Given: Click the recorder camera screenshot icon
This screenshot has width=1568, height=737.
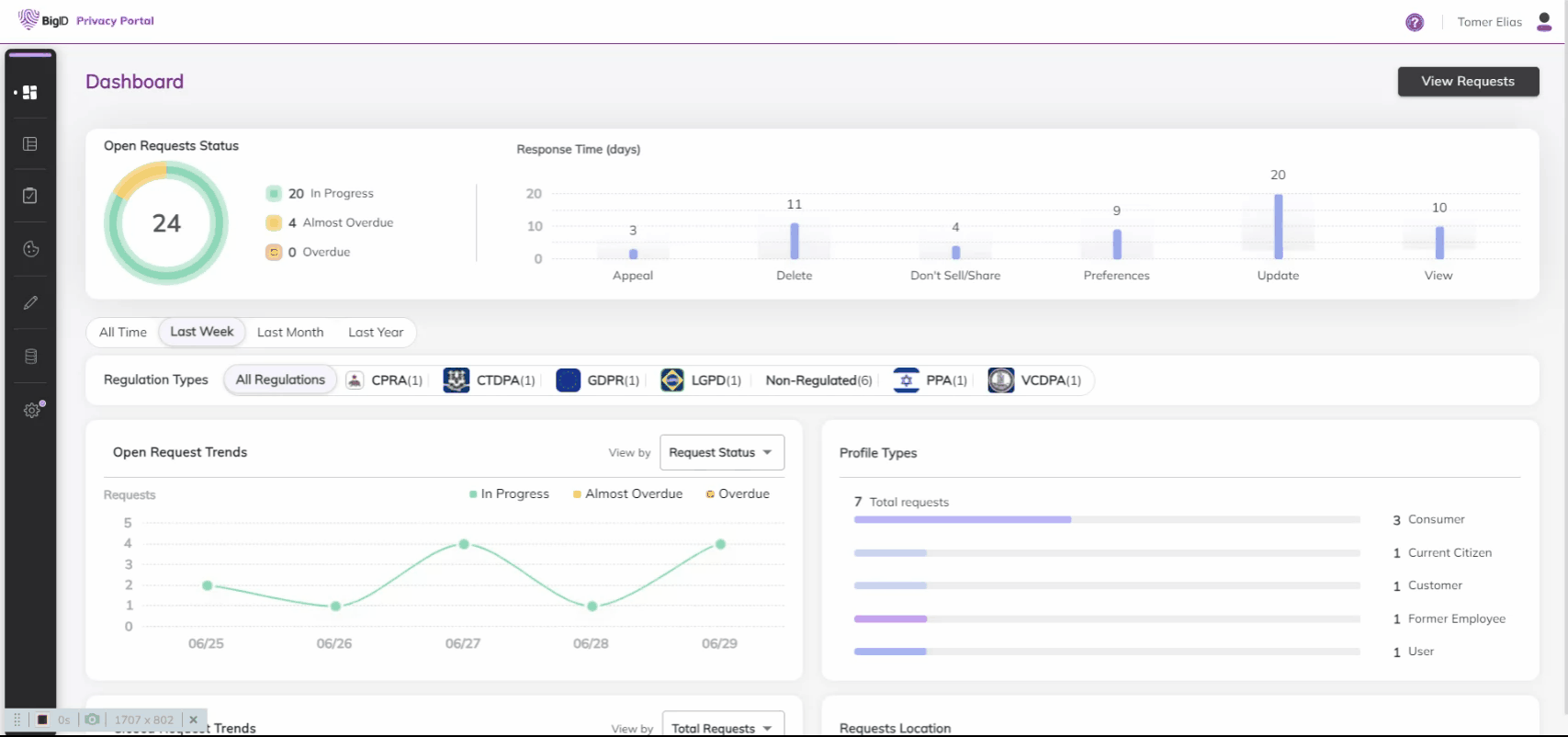Looking at the screenshot, I should [92, 720].
